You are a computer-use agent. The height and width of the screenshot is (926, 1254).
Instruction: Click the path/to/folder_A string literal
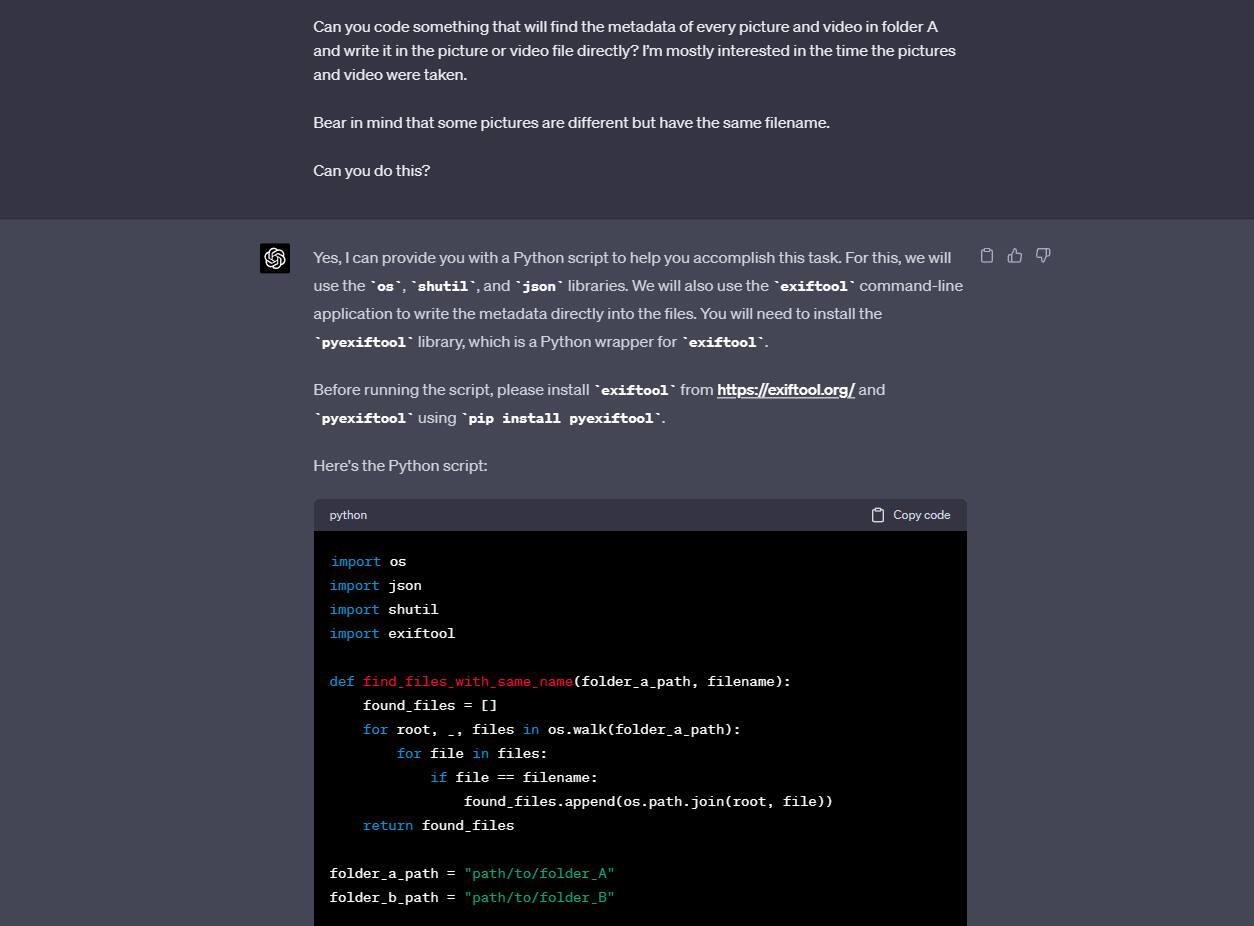pos(539,873)
